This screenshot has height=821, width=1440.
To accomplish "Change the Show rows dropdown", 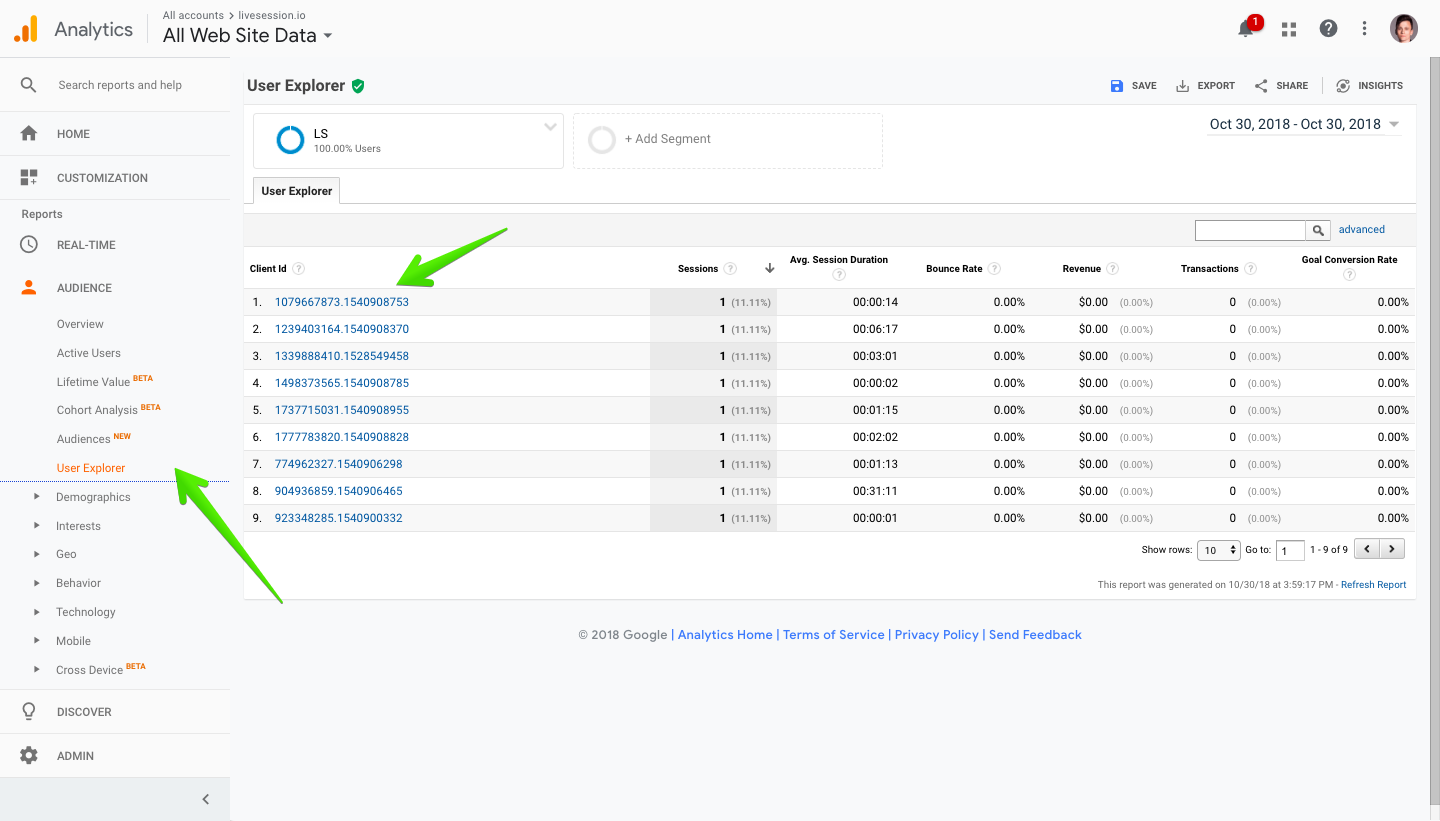I will tap(1218, 549).
